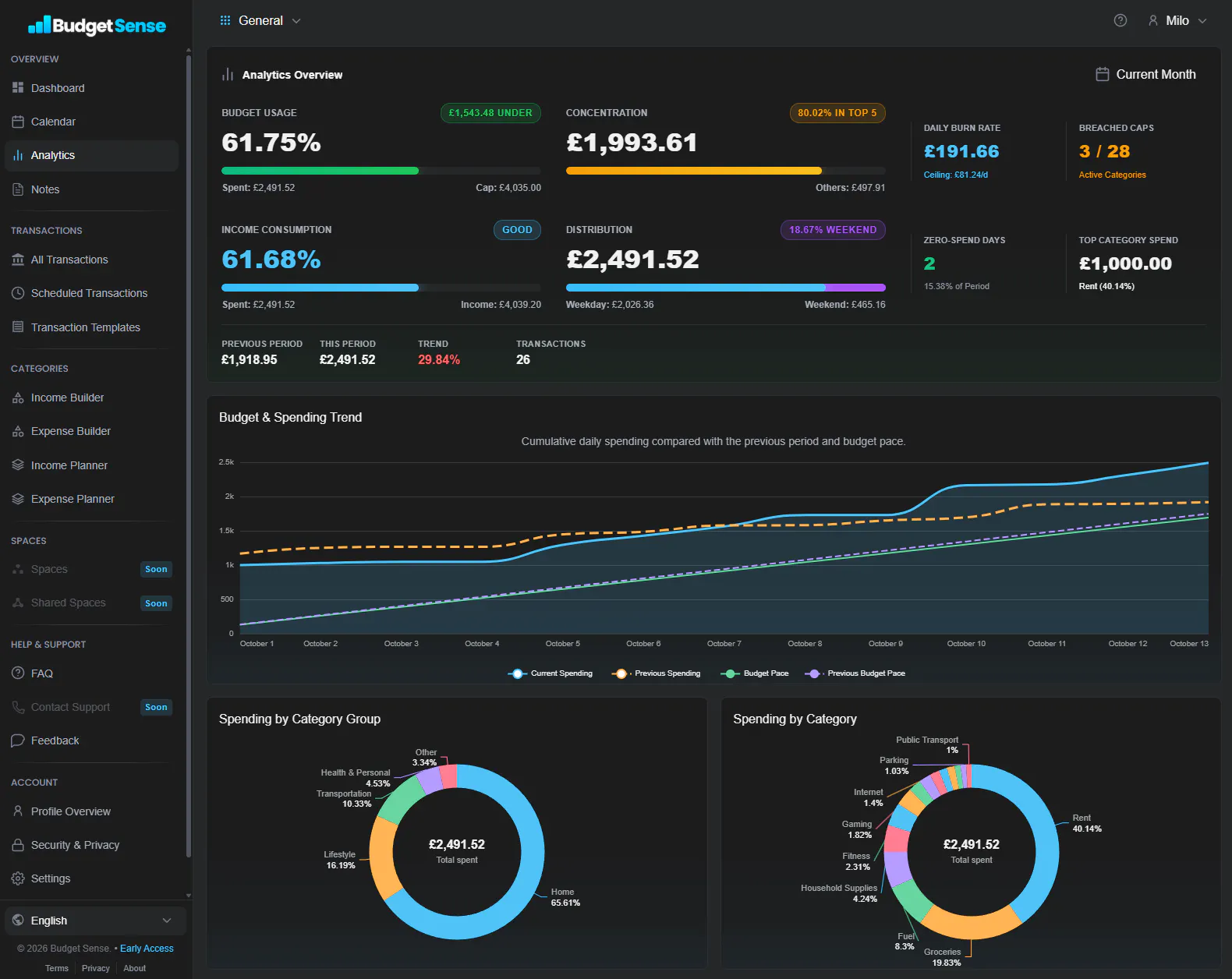Click the £191.66 daily burn rate value
The image size is (1232, 979).
click(x=961, y=151)
